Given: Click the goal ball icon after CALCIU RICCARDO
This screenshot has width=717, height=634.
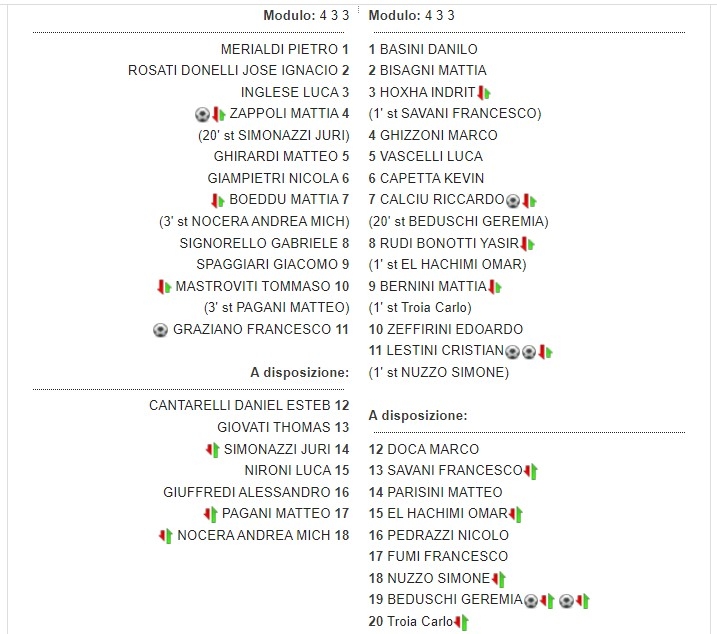Looking at the screenshot, I should [513, 200].
